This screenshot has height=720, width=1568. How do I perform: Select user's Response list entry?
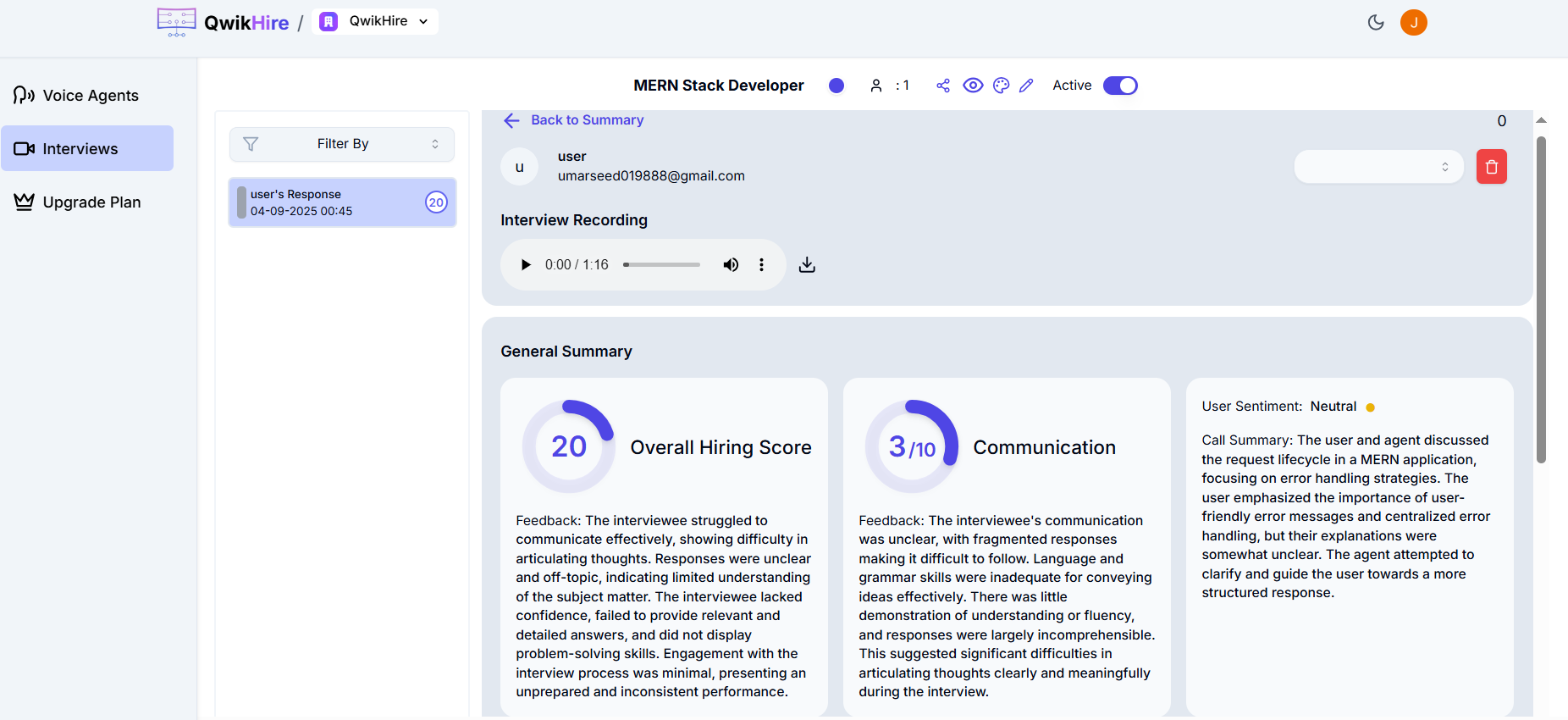coord(342,202)
